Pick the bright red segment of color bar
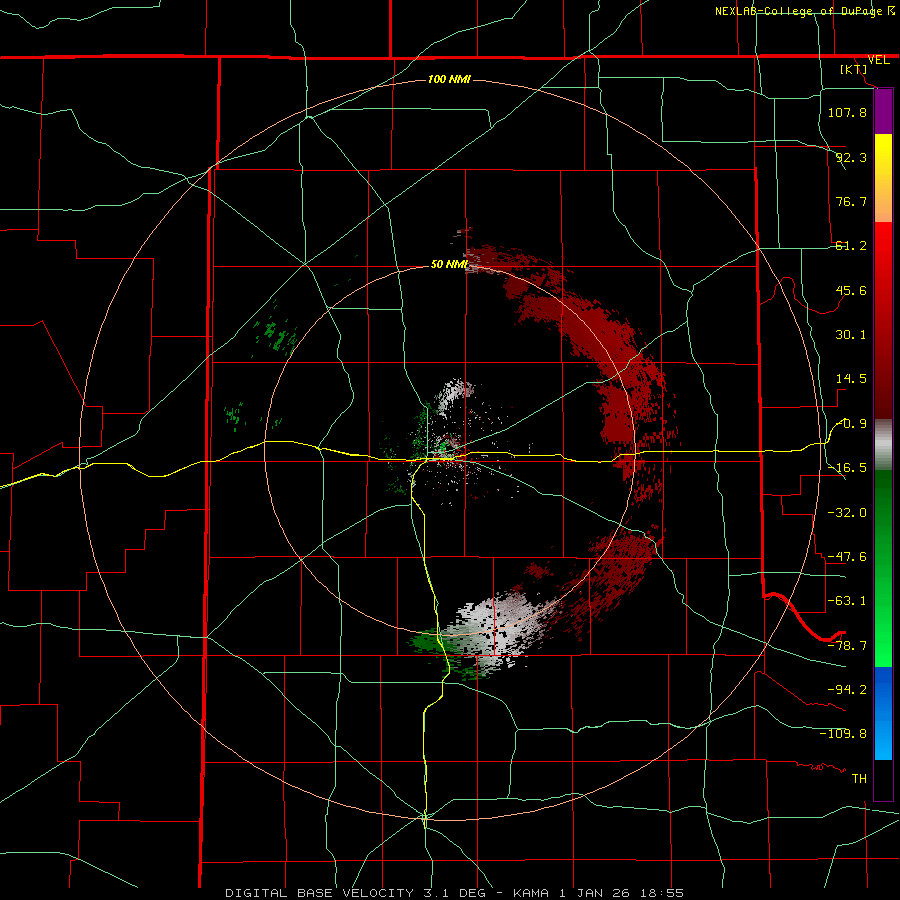900x900 pixels. point(883,253)
